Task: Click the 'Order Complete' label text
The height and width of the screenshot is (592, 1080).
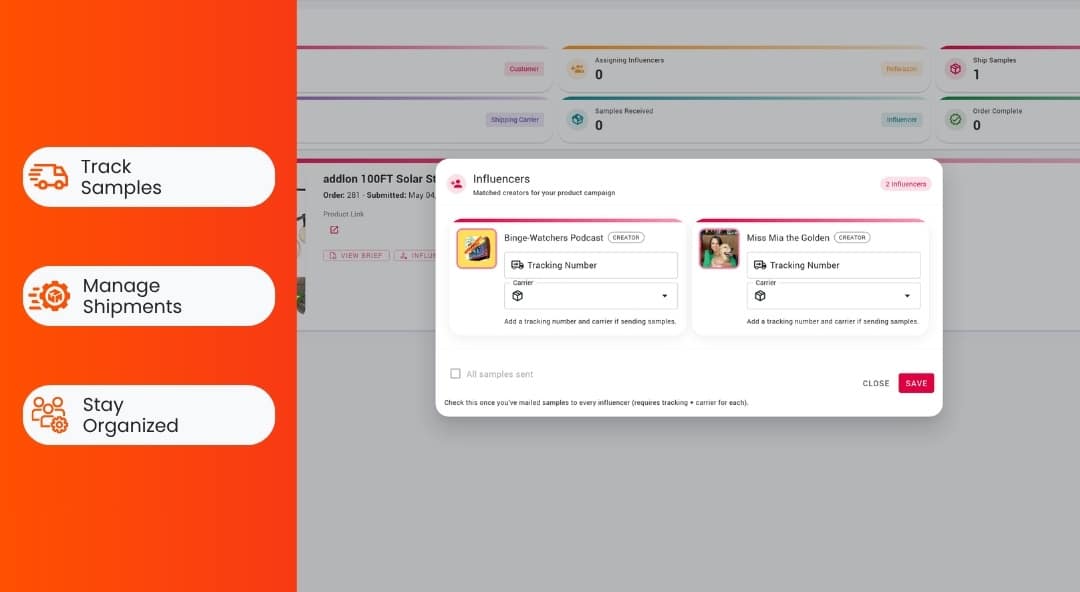Action: coord(997,111)
